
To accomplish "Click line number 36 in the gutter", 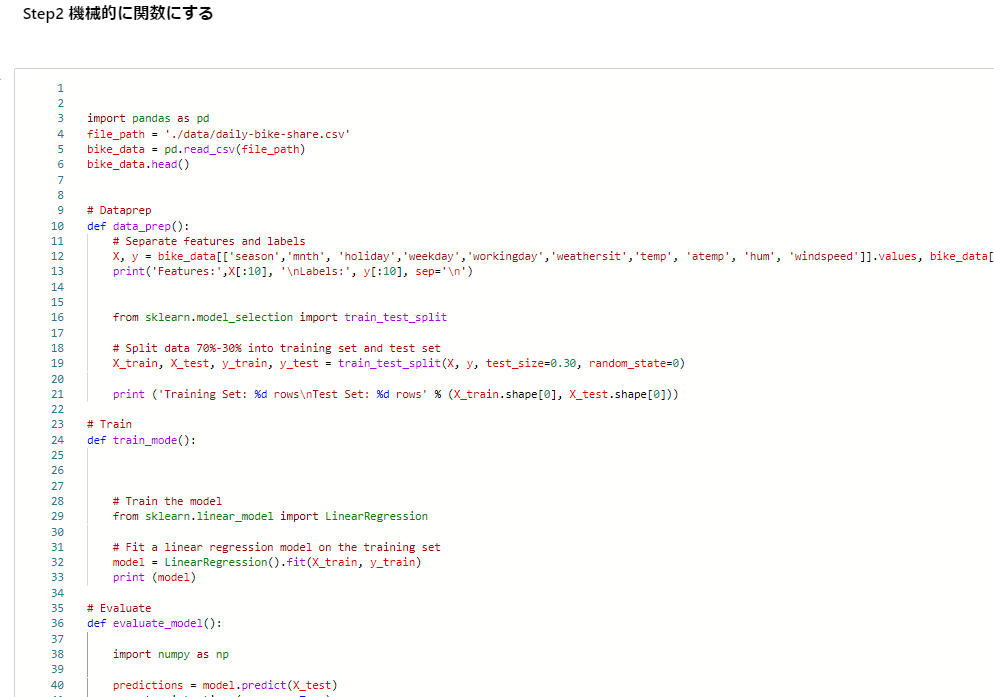I will (58, 623).
